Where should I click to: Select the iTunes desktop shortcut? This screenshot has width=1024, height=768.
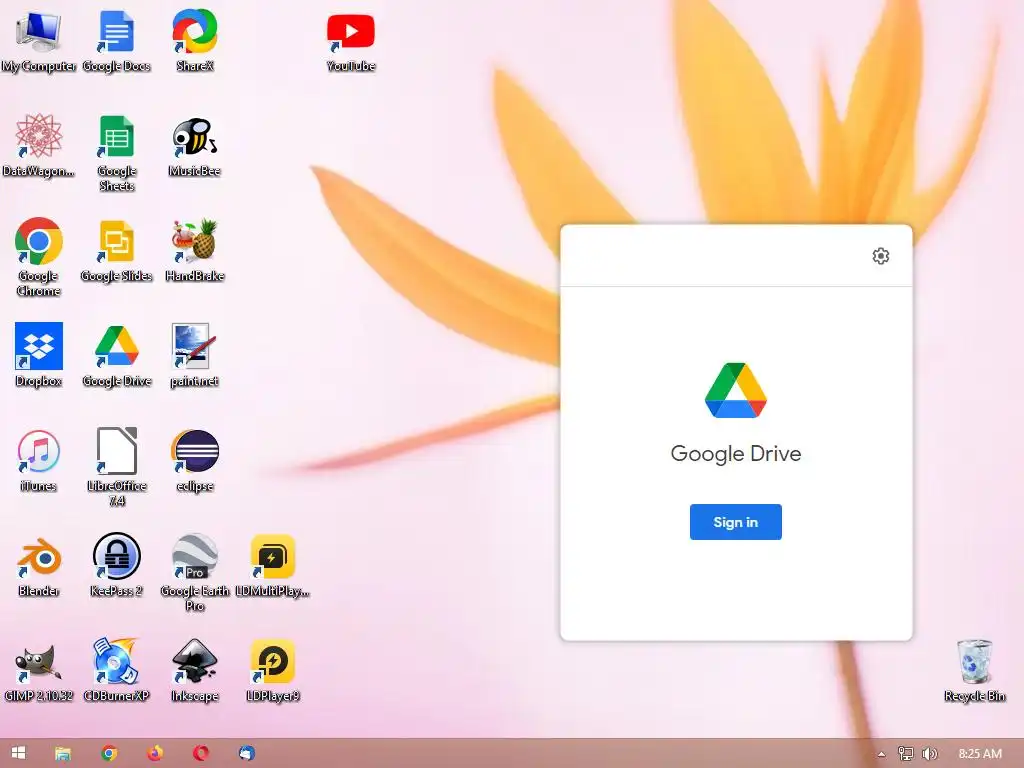(39, 461)
